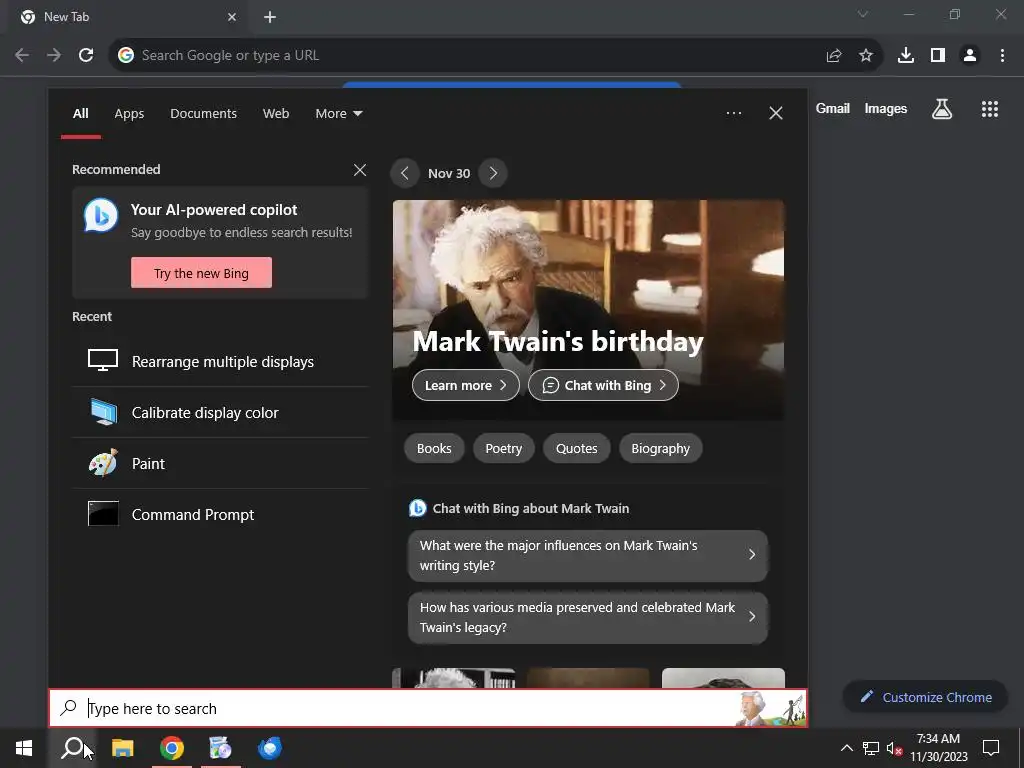The image size is (1024, 768).
Task: Open Search Labs flask icon
Action: 942,109
